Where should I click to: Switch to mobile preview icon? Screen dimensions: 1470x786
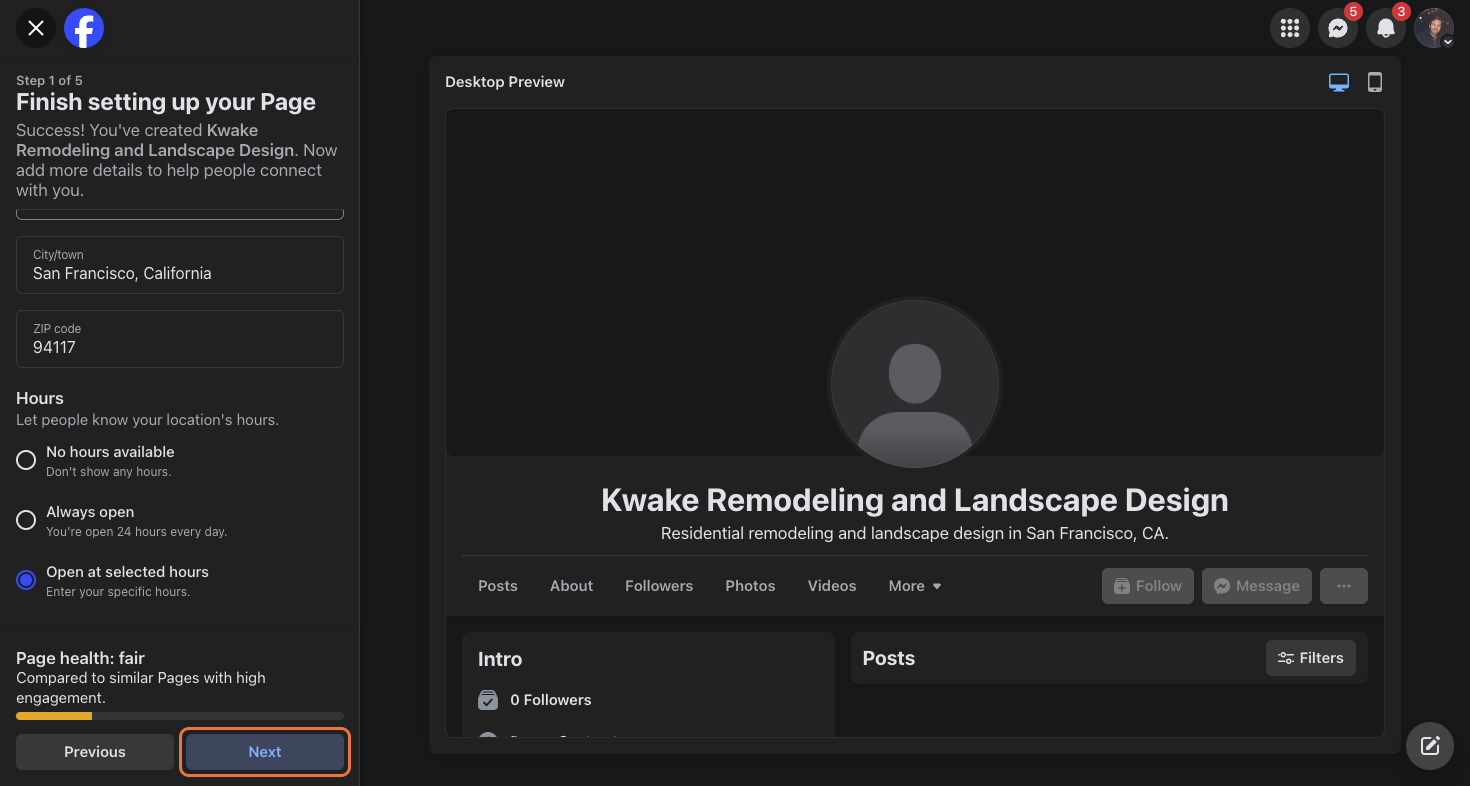tap(1375, 82)
